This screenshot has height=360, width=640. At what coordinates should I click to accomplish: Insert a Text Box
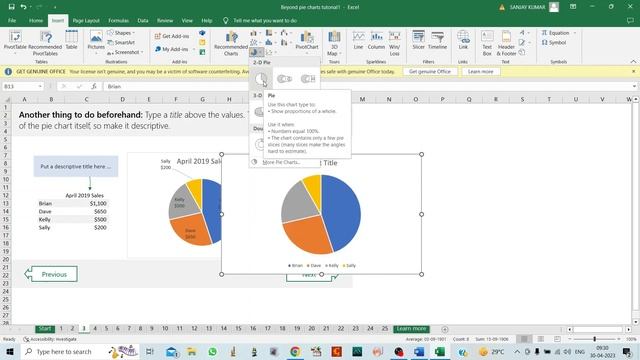[487, 43]
